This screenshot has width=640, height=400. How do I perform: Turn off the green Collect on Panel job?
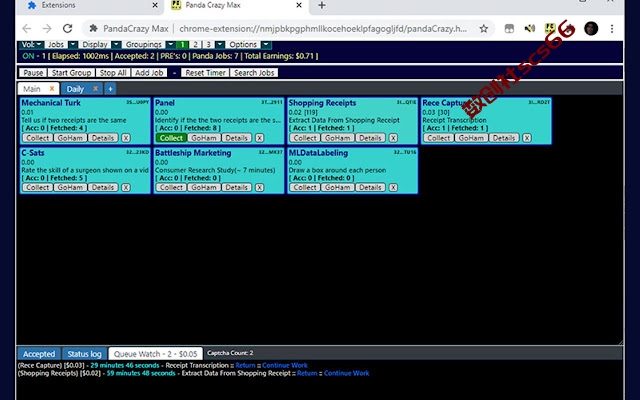click(171, 138)
